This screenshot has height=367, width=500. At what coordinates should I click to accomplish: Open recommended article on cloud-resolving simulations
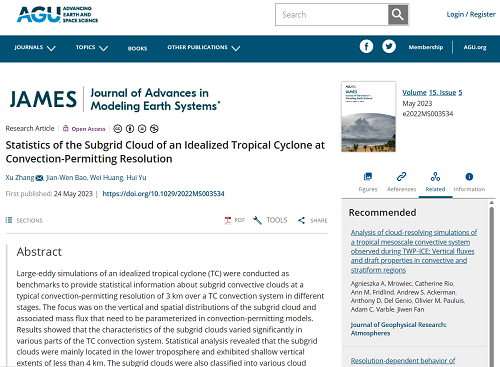pyautogui.click(x=414, y=251)
